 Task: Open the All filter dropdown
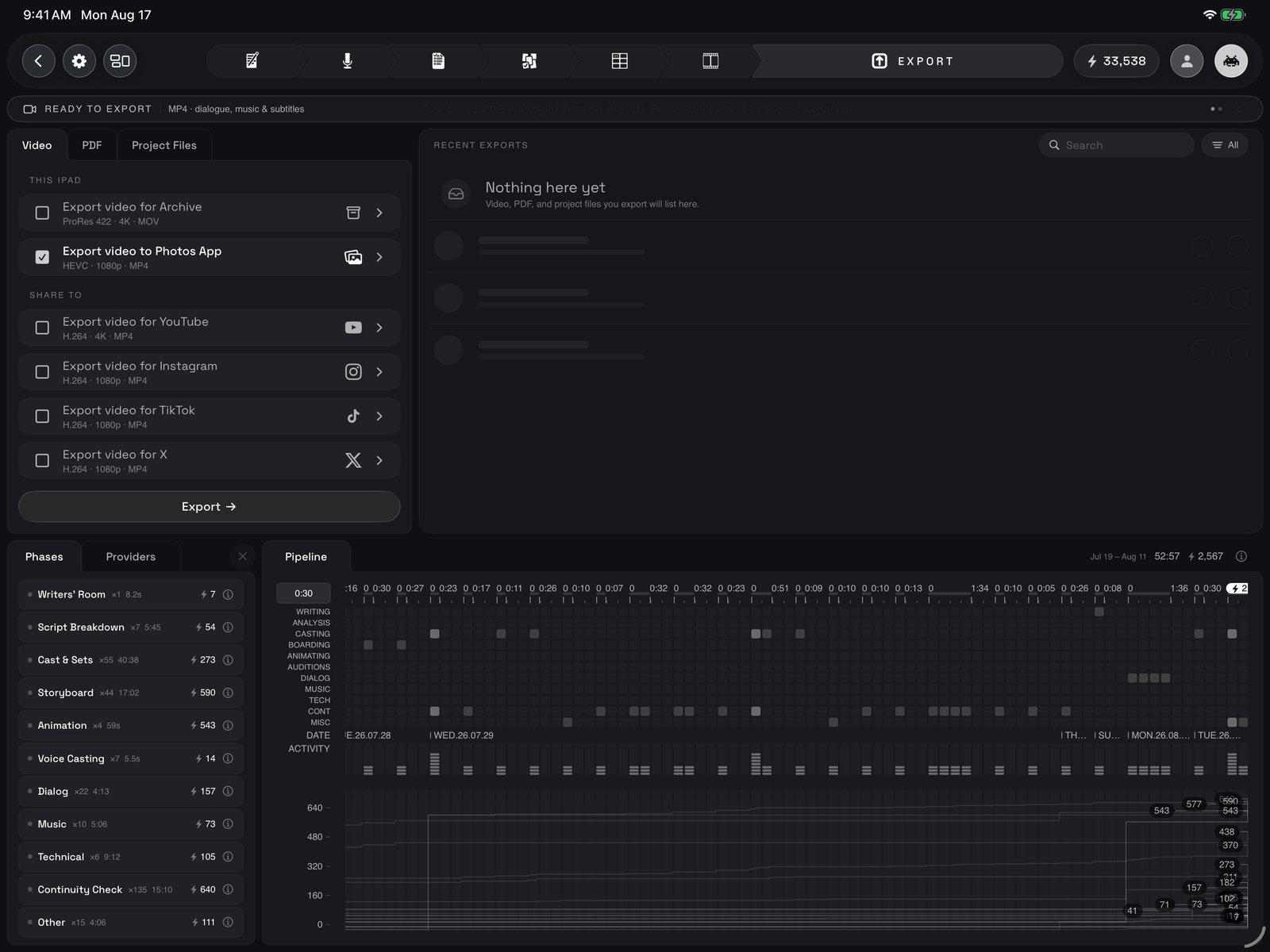(x=1225, y=145)
